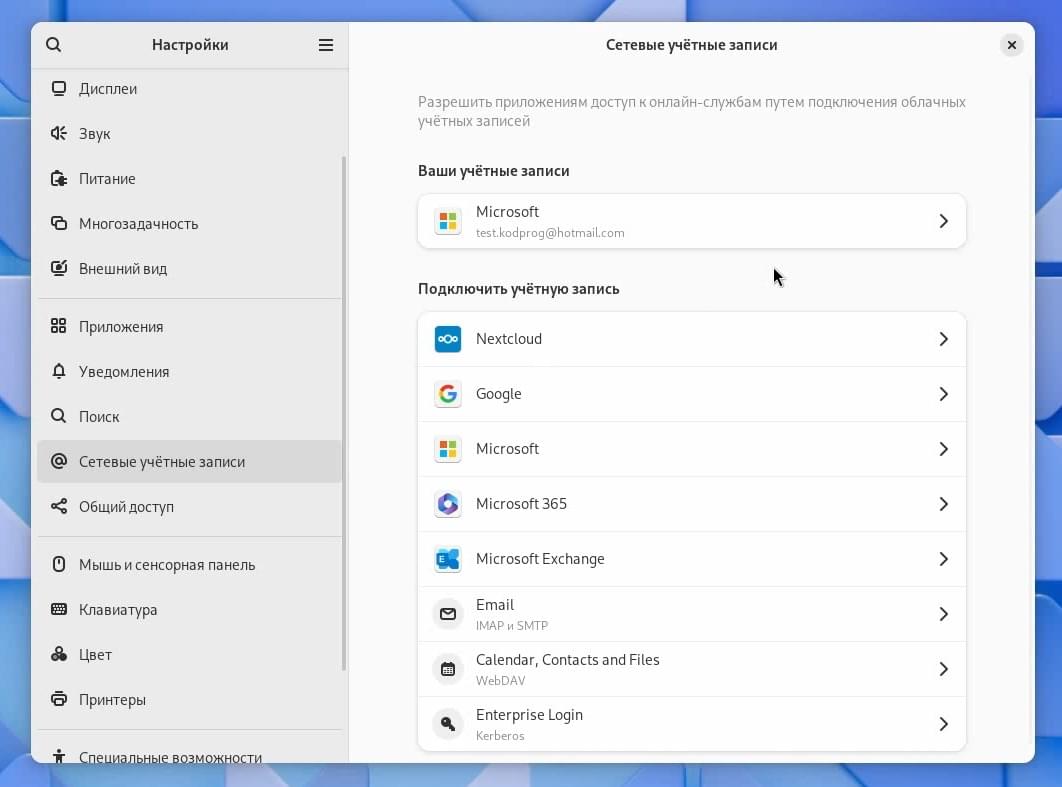
Task: Click the chevron on the Calendar, Contacts and Files row
Action: pos(943,669)
